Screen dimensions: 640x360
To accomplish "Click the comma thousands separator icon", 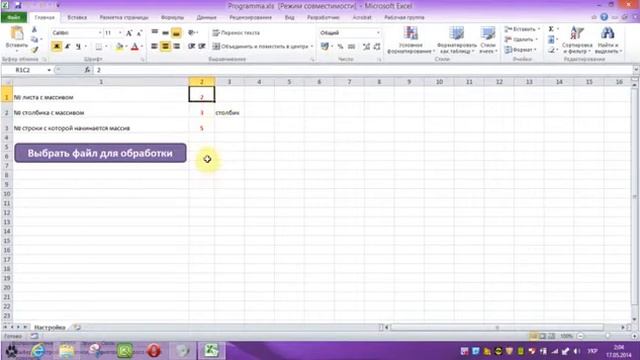I will [351, 47].
